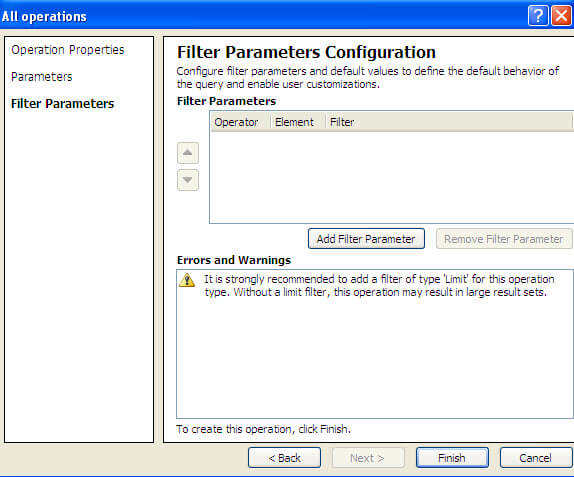Screen dimensions: 574x477
Task: Close the All operations dialog
Action: 561,16
